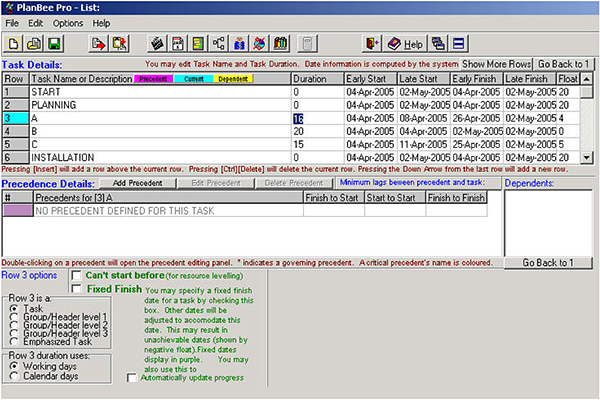Click Go Back to 1 below Dependents

pos(548,263)
